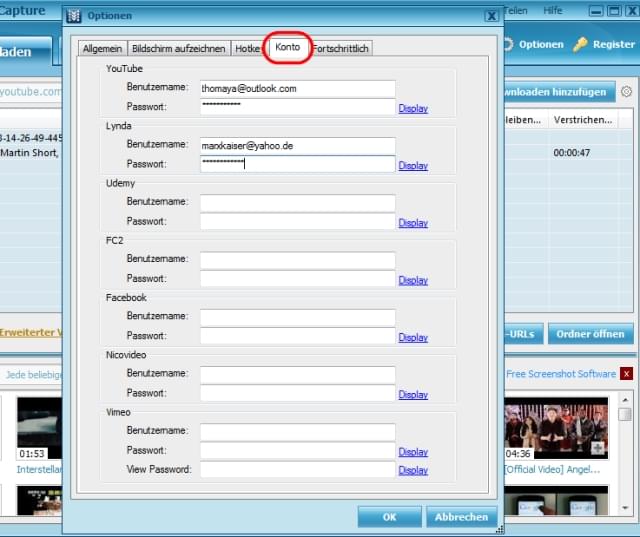
Task: Click Facebook Passwort field
Action: (x=298, y=336)
